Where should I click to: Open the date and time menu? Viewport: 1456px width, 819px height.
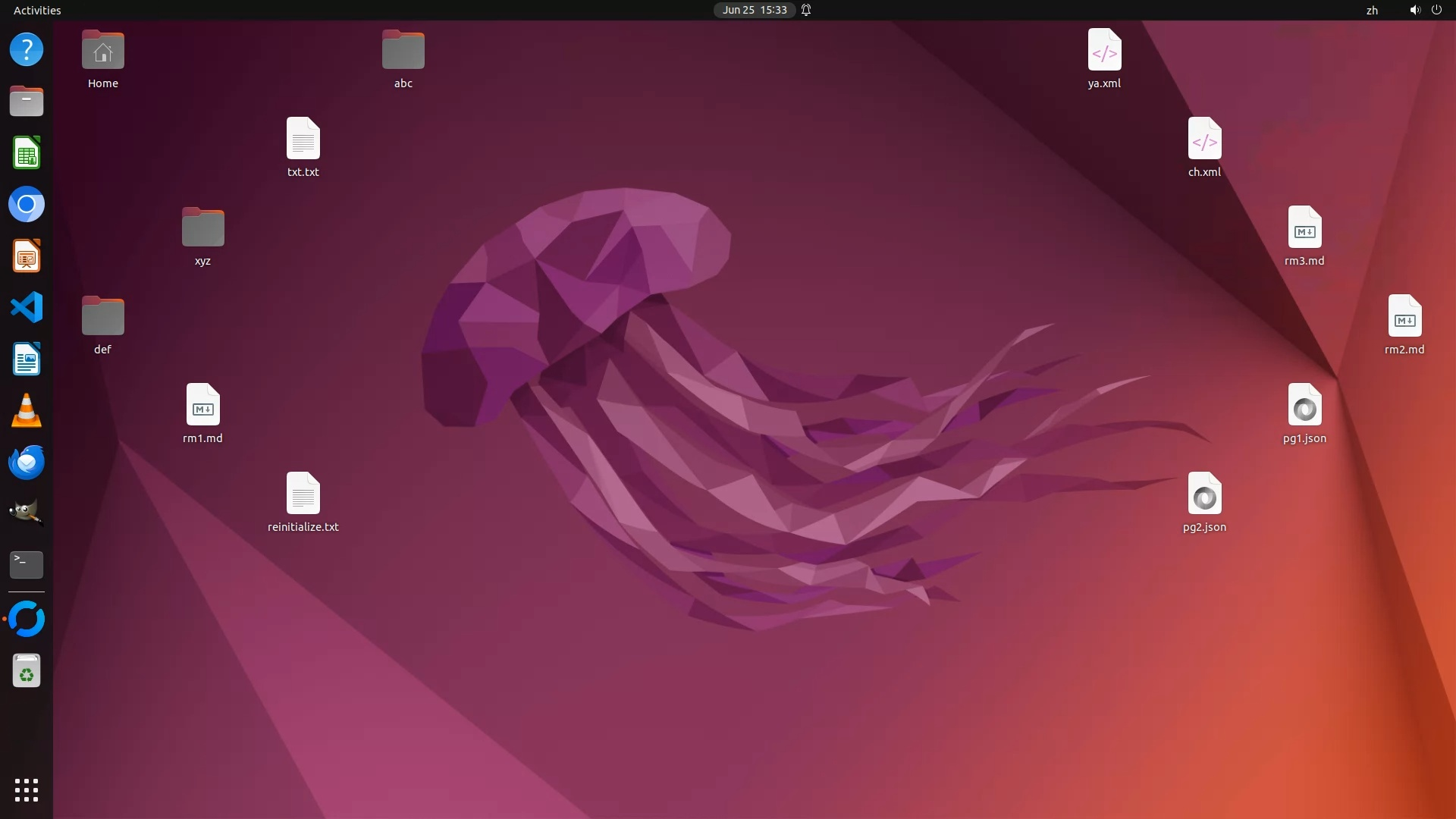(754, 10)
